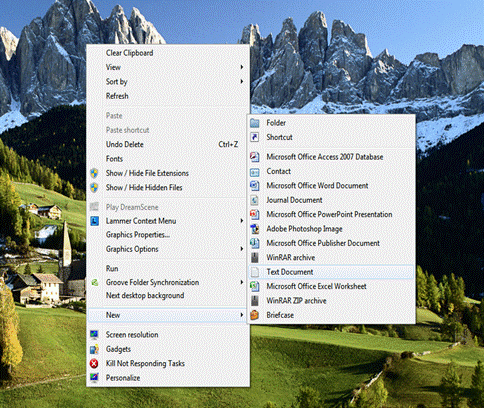Toggle Show / Hide Hidden Files
The height and width of the screenshot is (408, 484).
pyautogui.click(x=144, y=188)
